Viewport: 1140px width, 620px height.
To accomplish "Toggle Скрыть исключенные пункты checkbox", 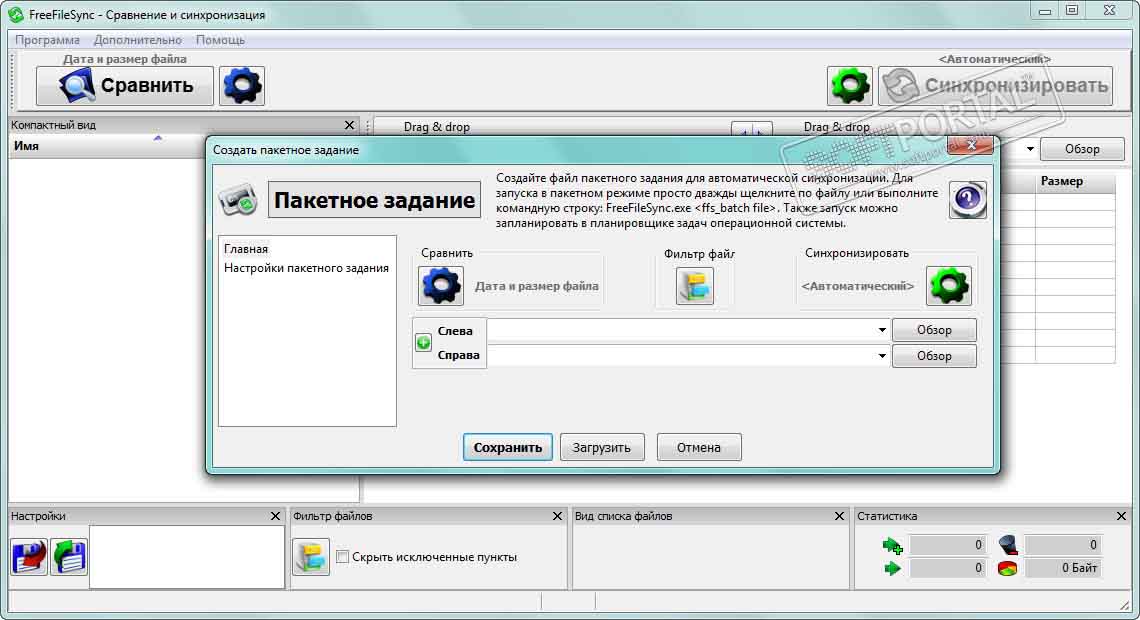I will pyautogui.click(x=342, y=557).
